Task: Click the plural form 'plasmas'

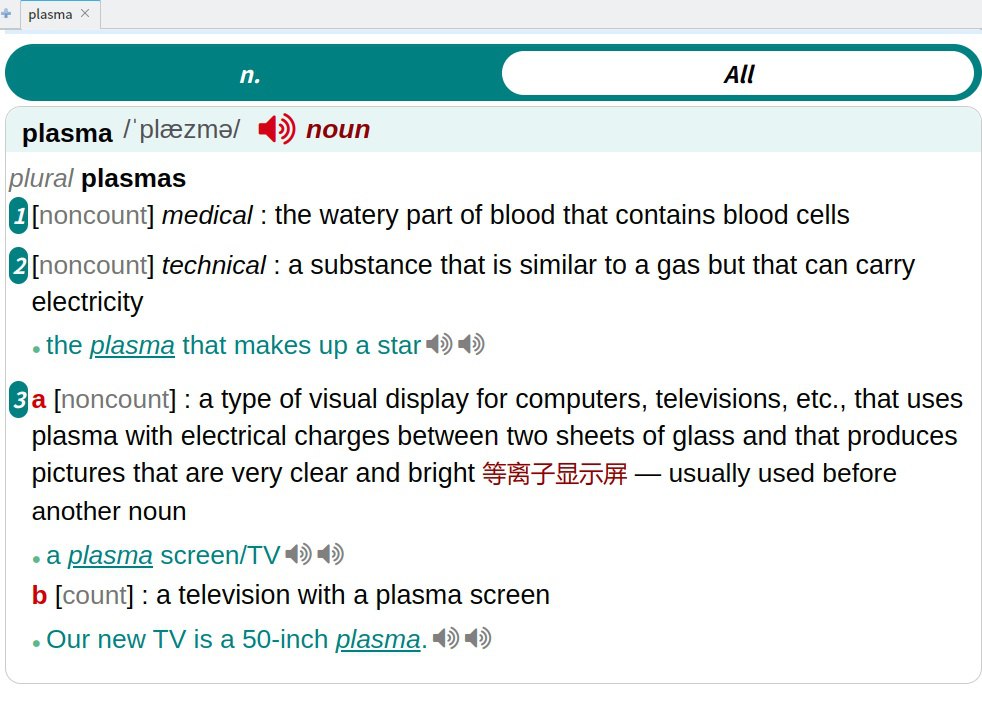Action: [133, 179]
